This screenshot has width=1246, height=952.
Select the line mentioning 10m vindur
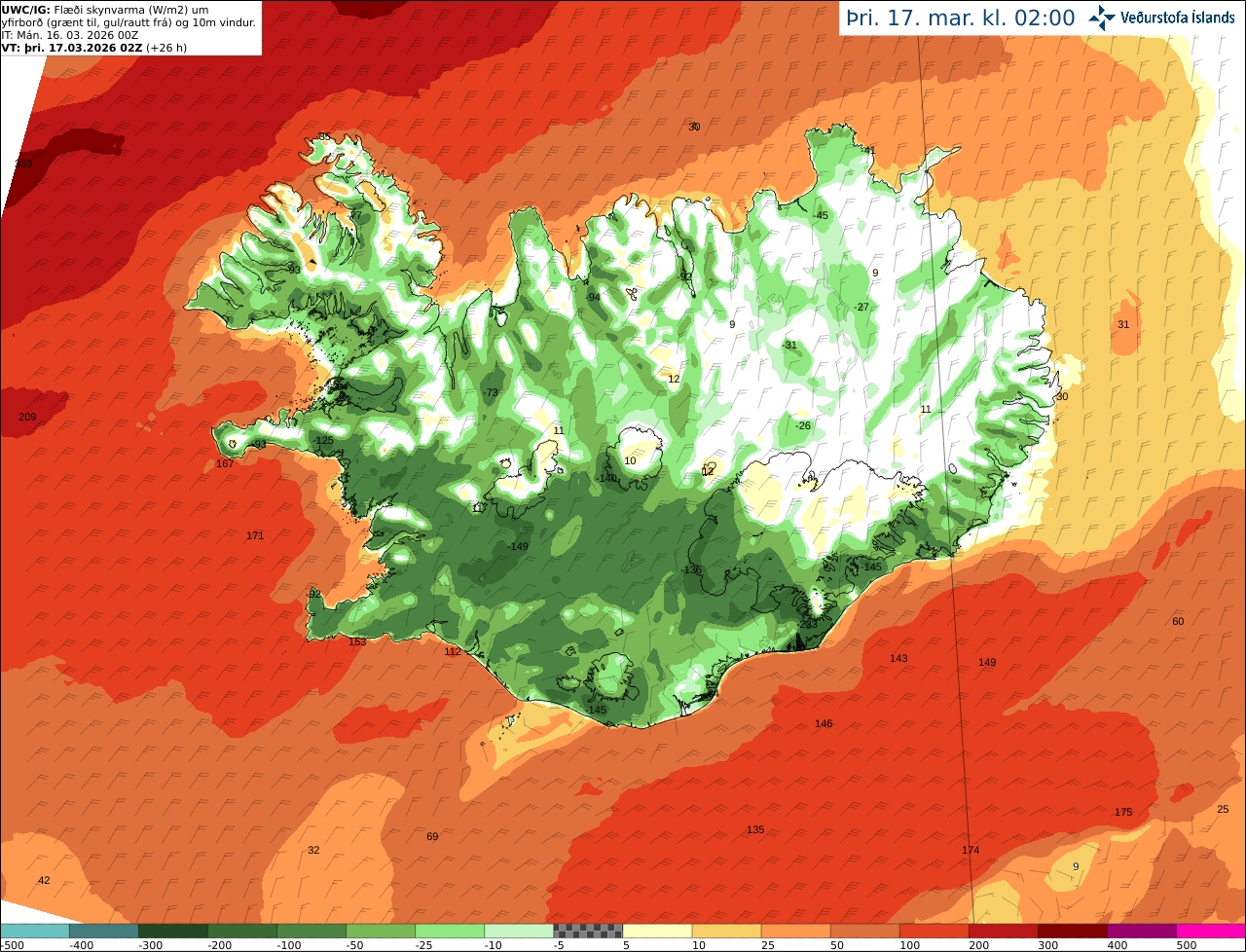pyautogui.click(x=128, y=22)
